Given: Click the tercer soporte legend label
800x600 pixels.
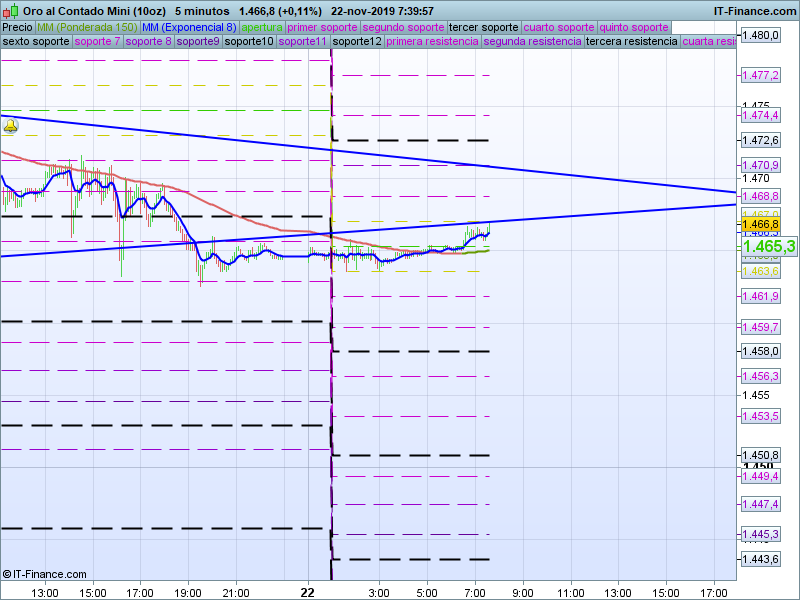Looking at the screenshot, I should [x=483, y=27].
